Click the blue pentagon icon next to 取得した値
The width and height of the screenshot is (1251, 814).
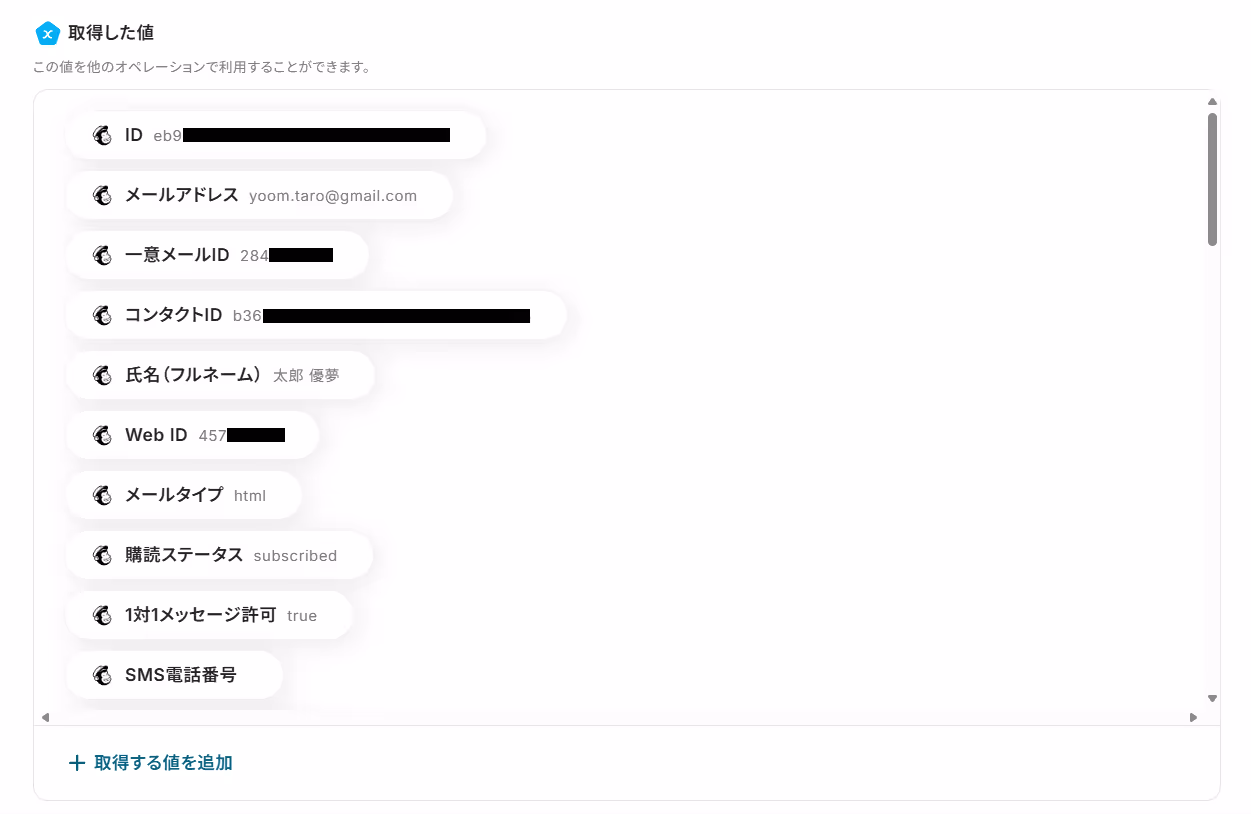pos(48,33)
